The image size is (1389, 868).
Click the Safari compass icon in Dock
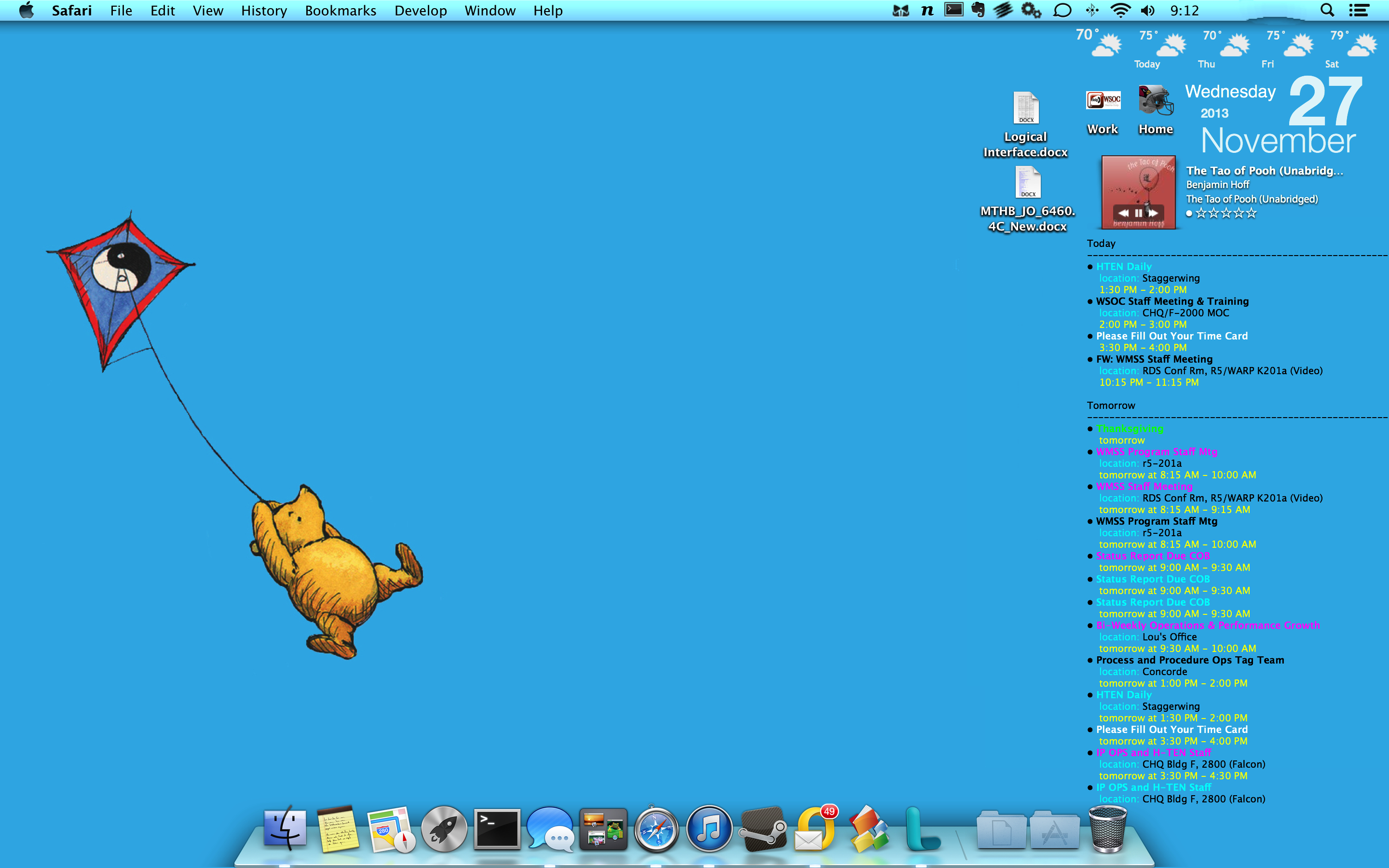[656, 829]
